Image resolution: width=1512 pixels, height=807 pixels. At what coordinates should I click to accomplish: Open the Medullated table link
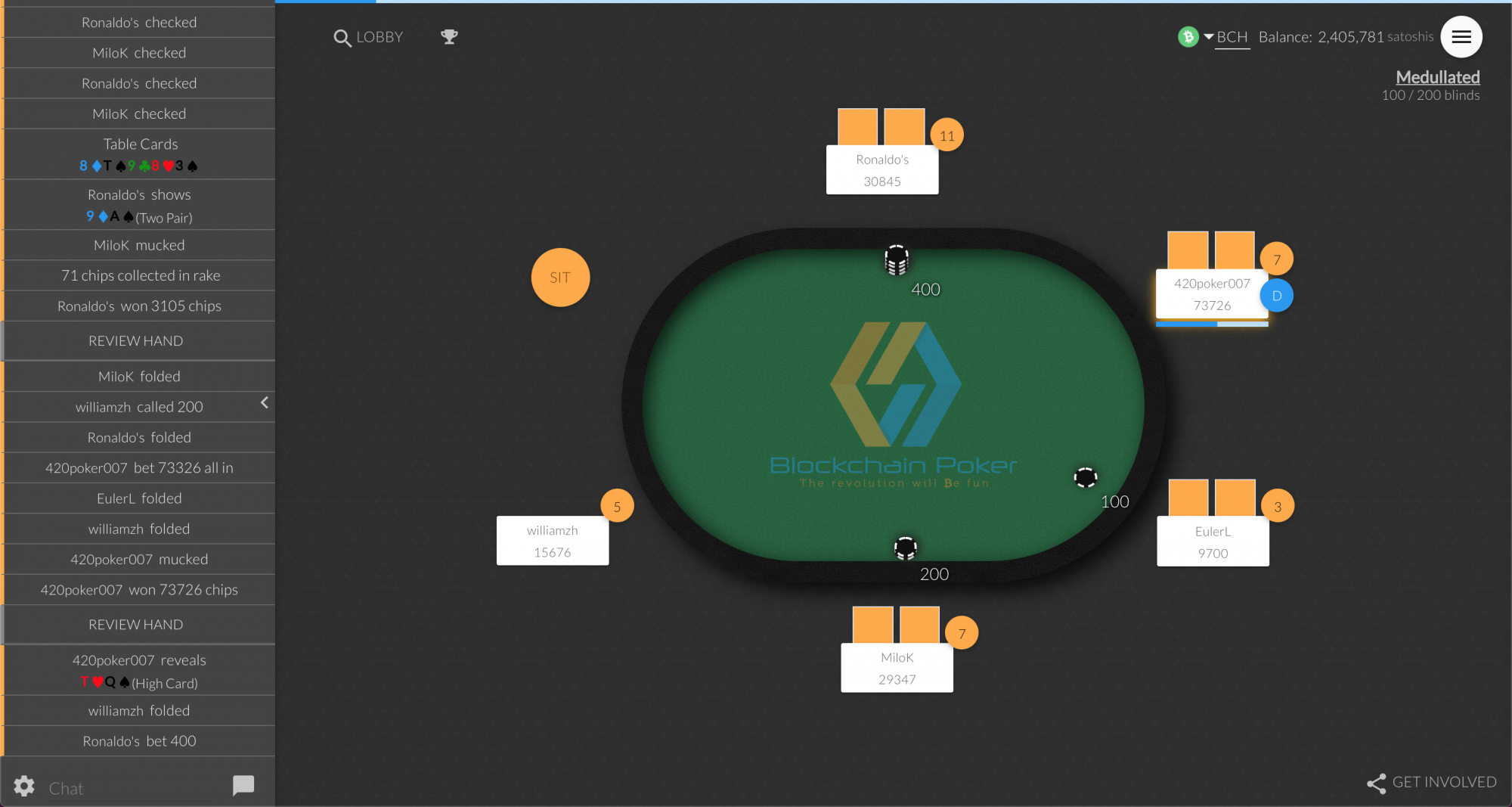[x=1437, y=77]
